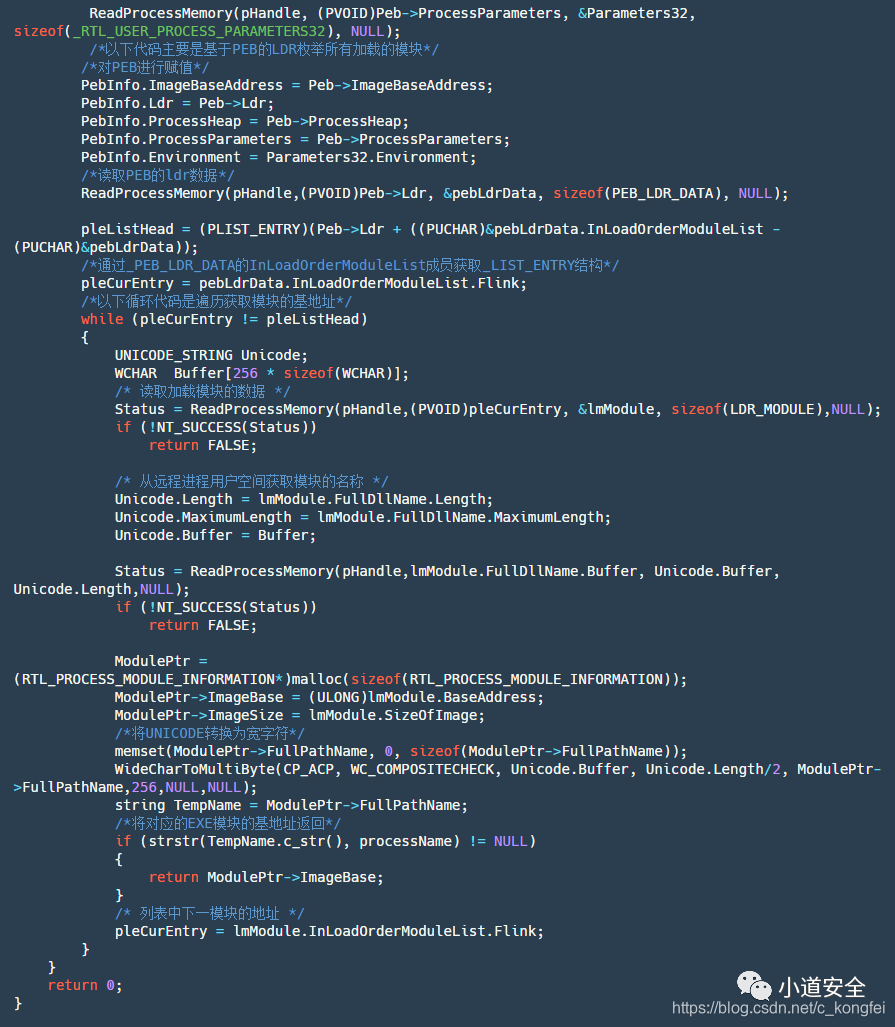Click the WideCharToMultiByte(CP_ACP call line
The width and height of the screenshot is (895, 1027).
(498, 770)
